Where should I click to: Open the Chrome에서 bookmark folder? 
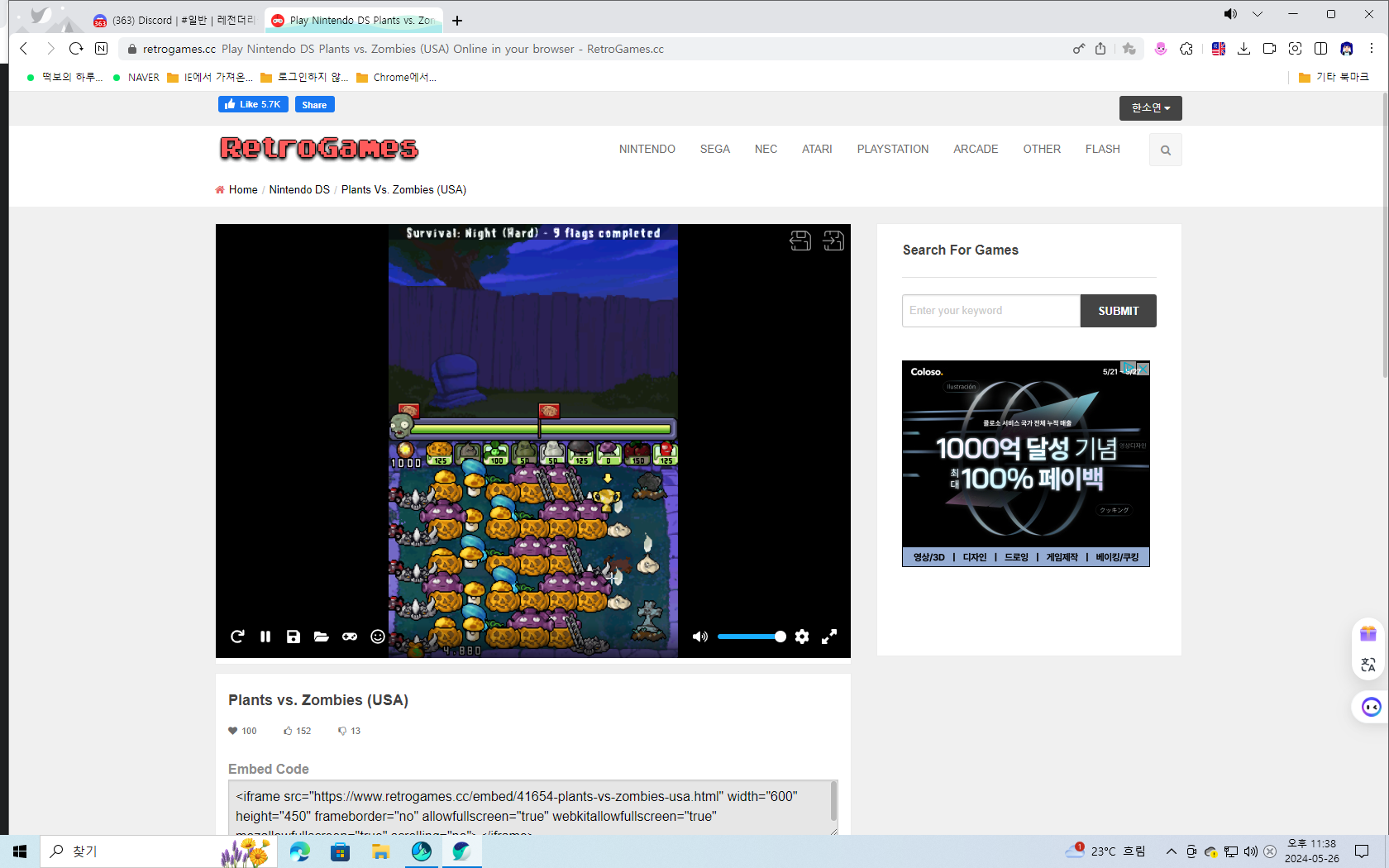click(396, 77)
